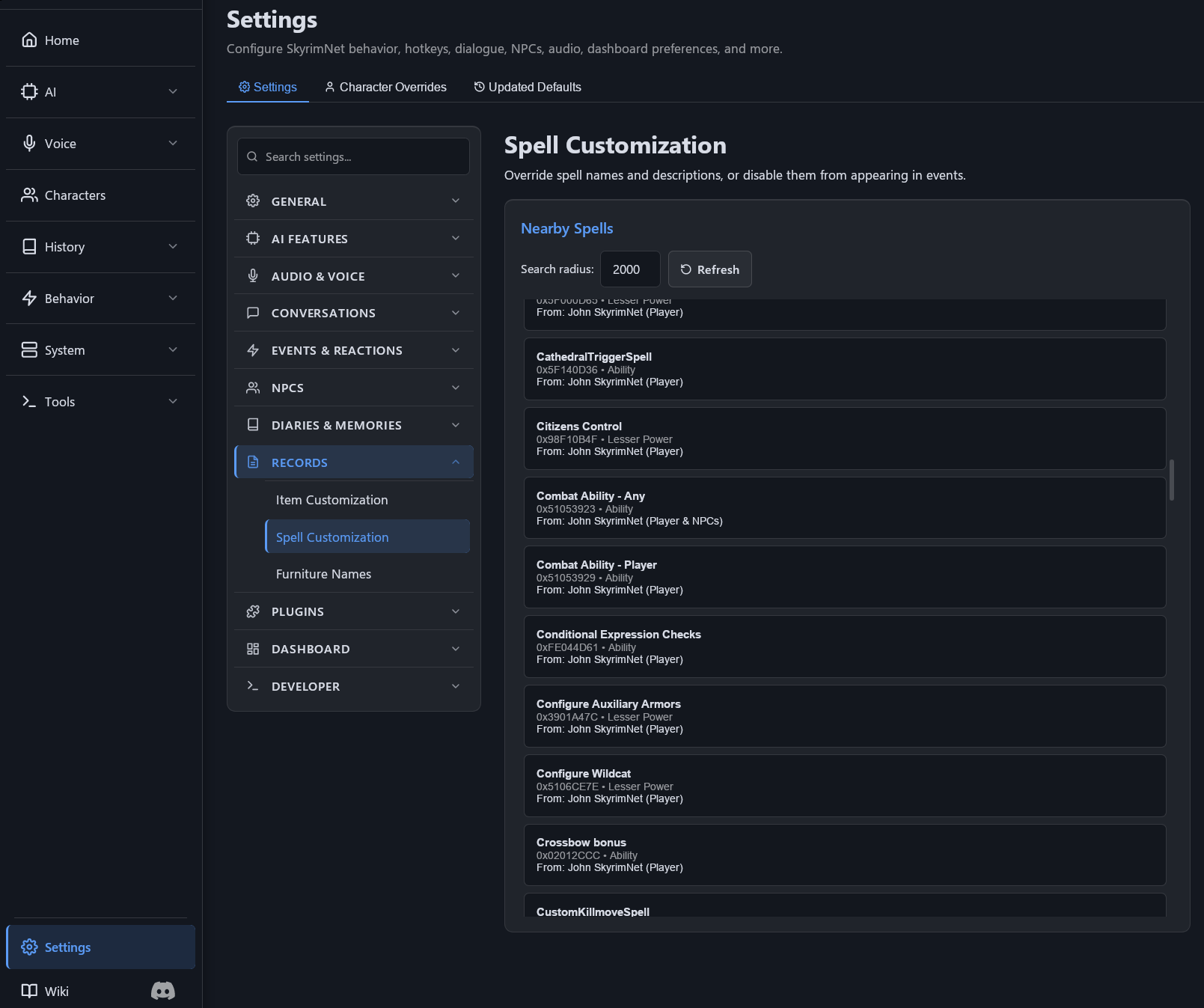Click the Wiki open-book icon

coord(29,991)
